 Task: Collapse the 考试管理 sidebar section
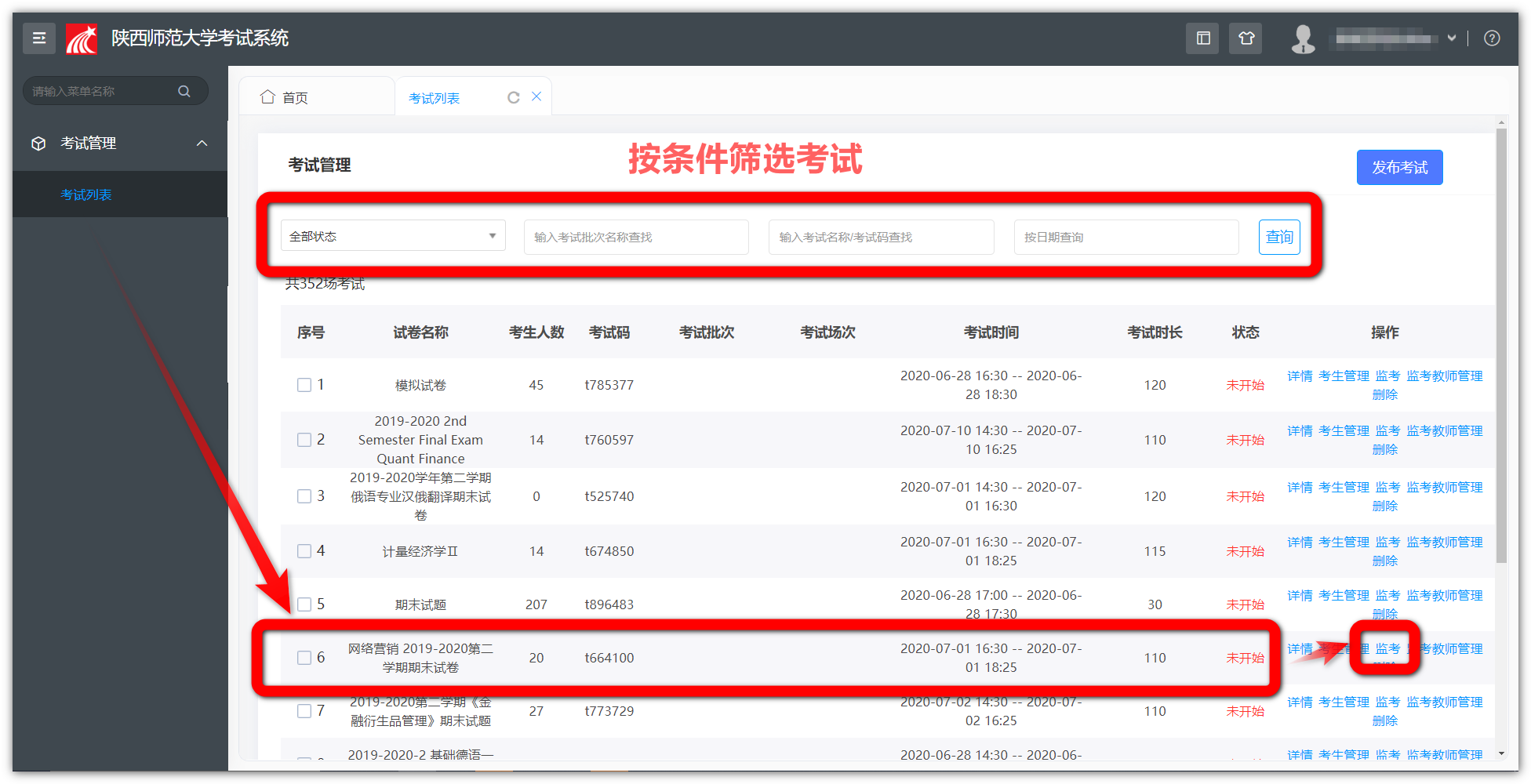click(x=202, y=143)
